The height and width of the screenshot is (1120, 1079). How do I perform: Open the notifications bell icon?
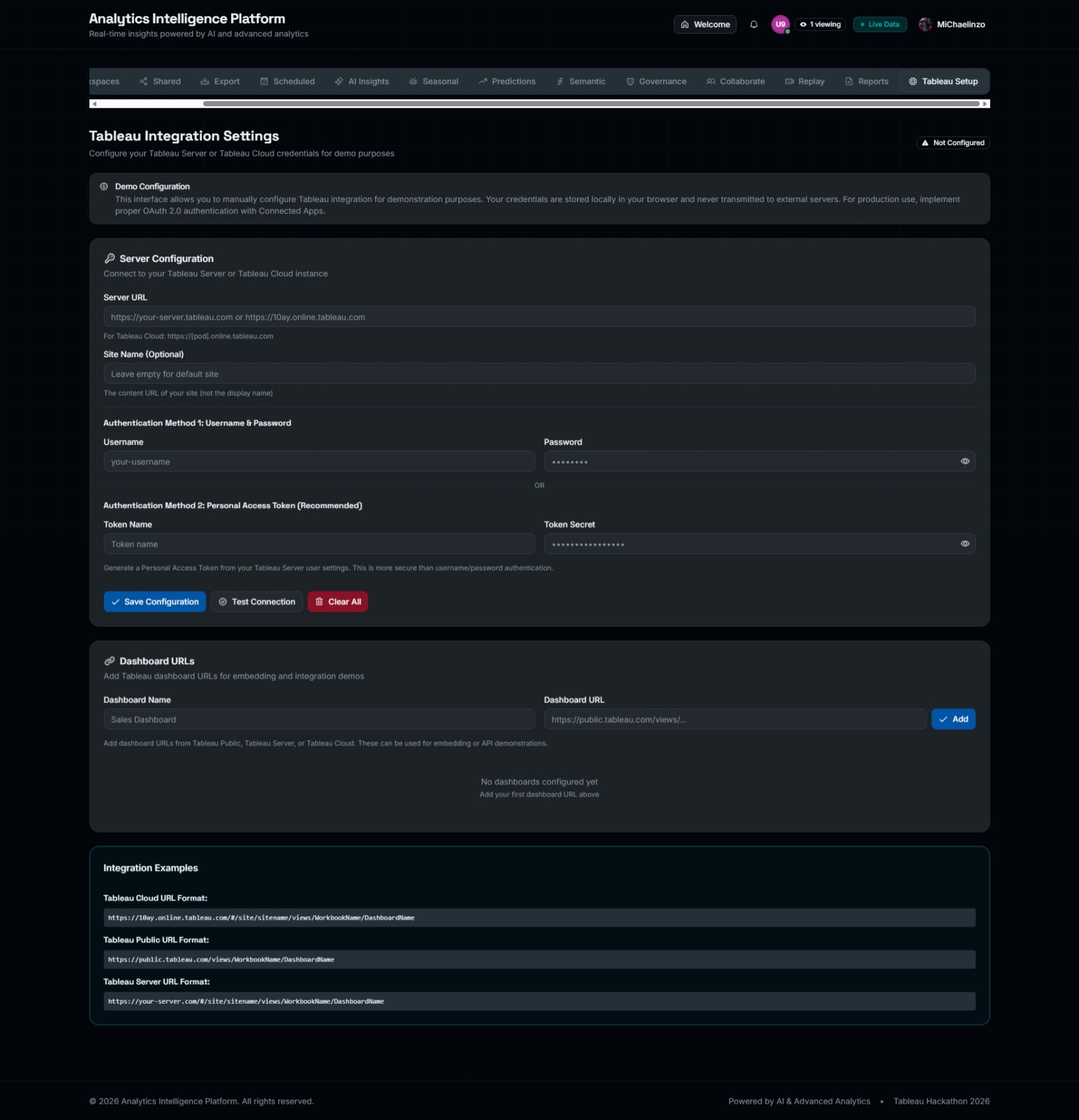754,25
